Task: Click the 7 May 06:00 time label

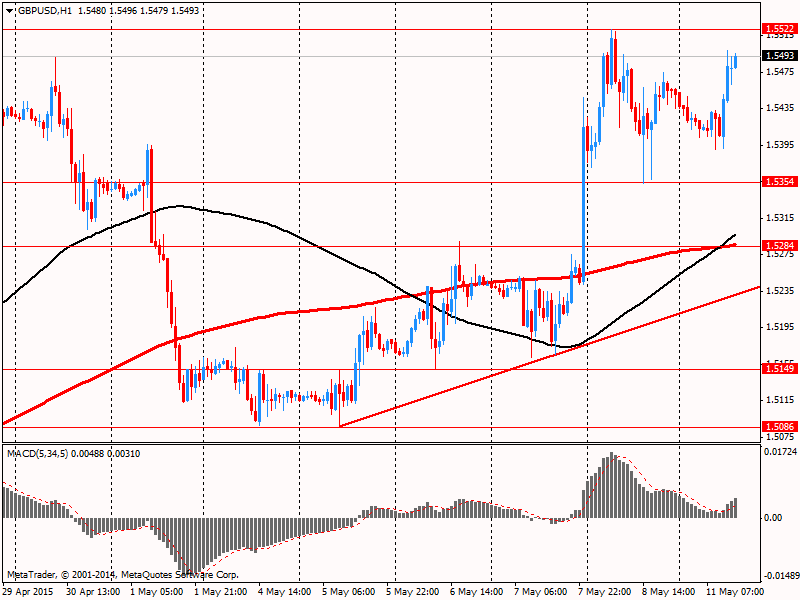Action: tap(540, 592)
